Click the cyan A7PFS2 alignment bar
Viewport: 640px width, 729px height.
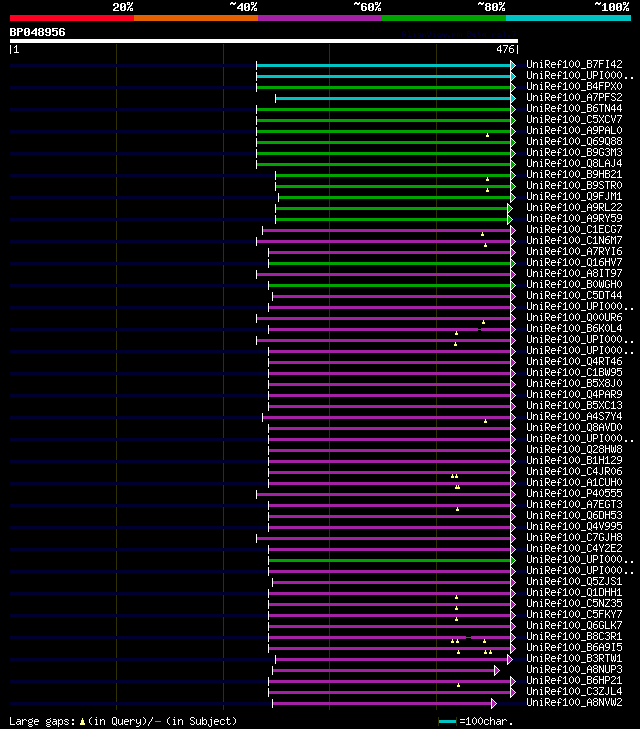393,99
